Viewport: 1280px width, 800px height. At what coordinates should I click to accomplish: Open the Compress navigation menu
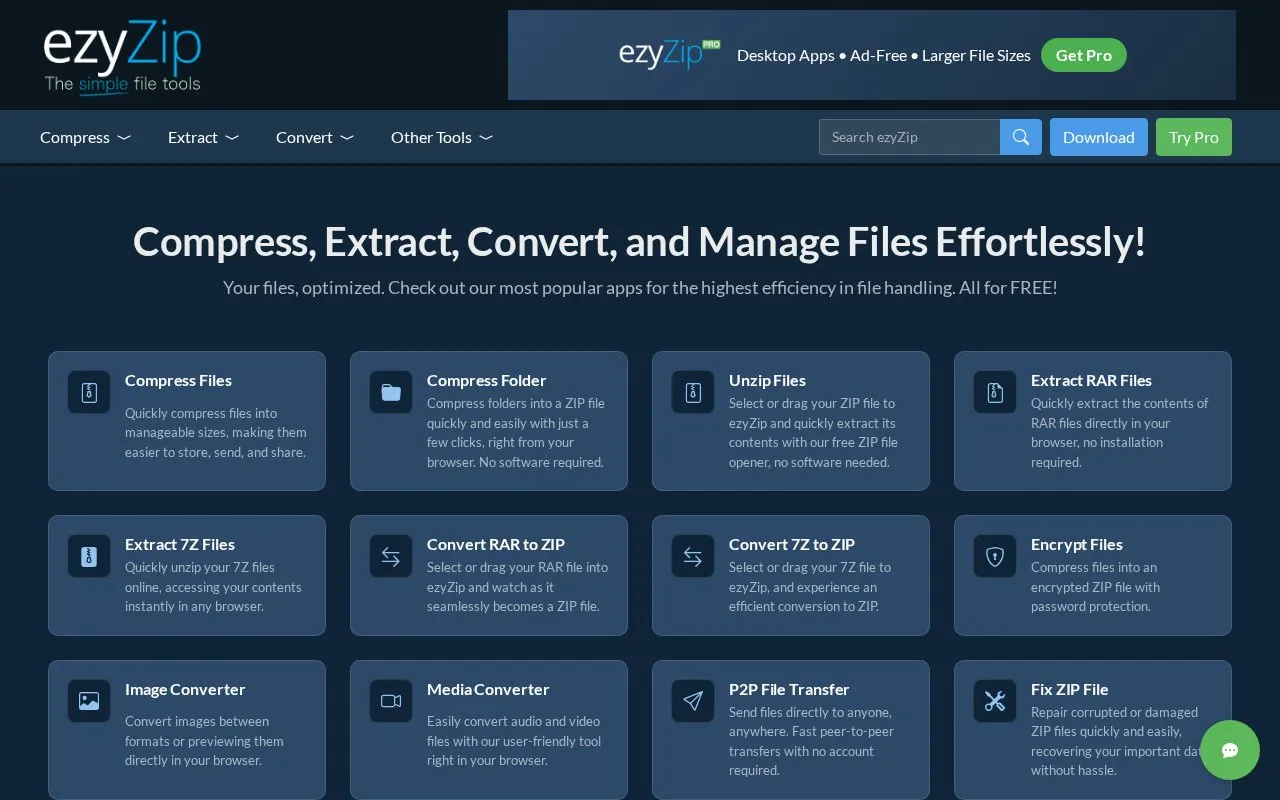coord(85,137)
